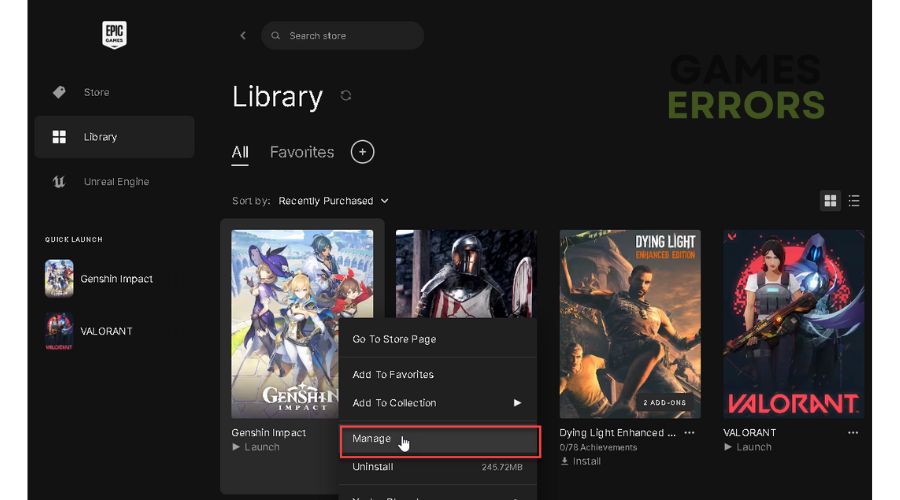Go back with the arrow button

point(243,36)
